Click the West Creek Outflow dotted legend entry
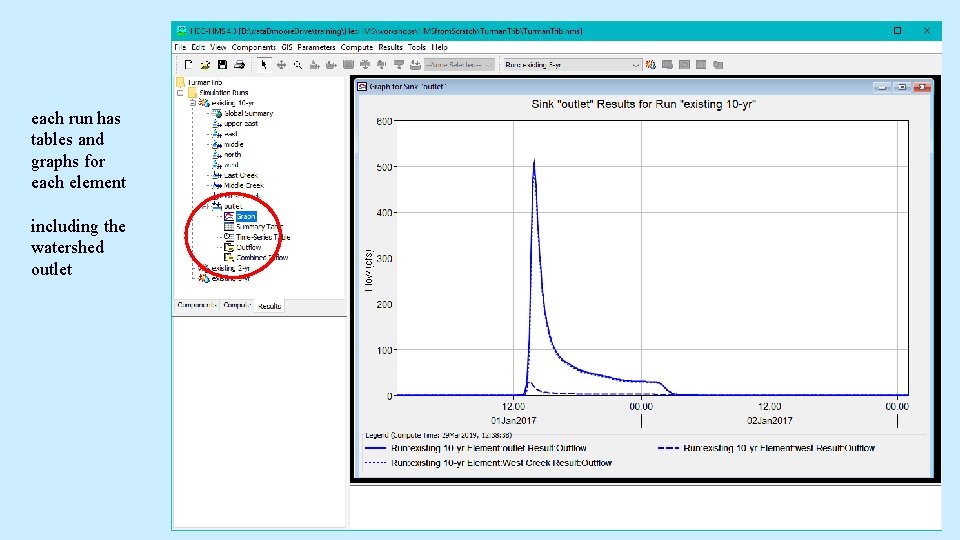The width and height of the screenshot is (960, 540). [x=489, y=463]
